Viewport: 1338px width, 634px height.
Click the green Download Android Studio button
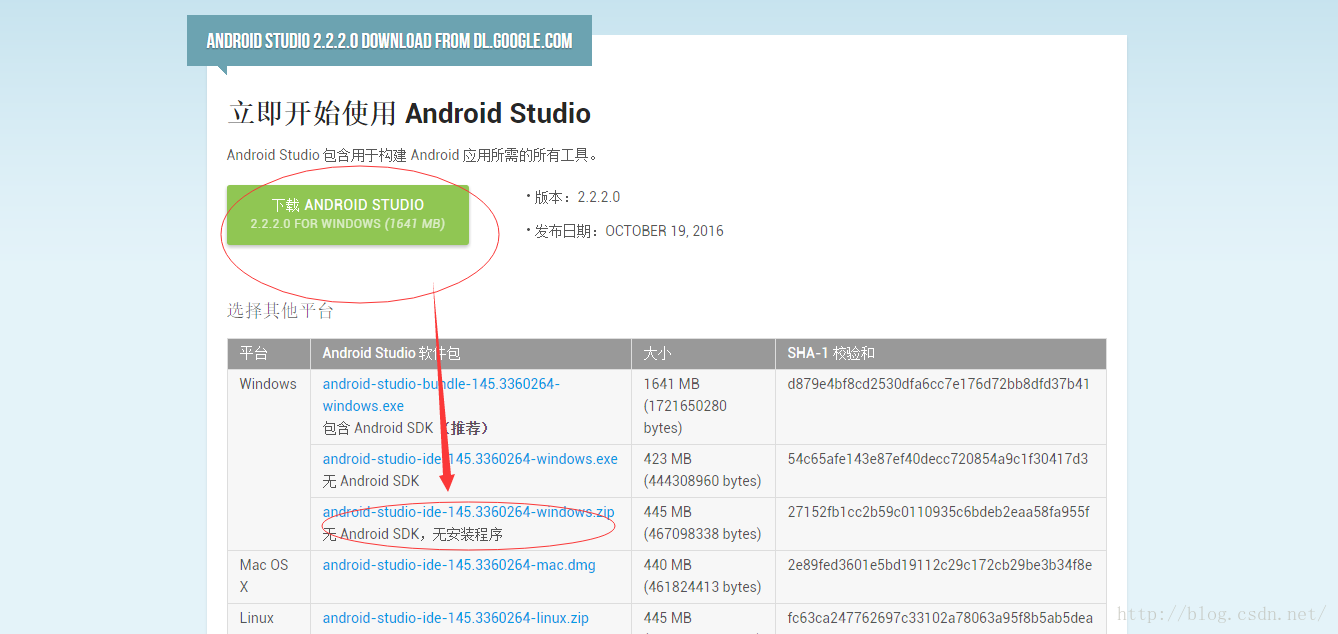(x=348, y=214)
